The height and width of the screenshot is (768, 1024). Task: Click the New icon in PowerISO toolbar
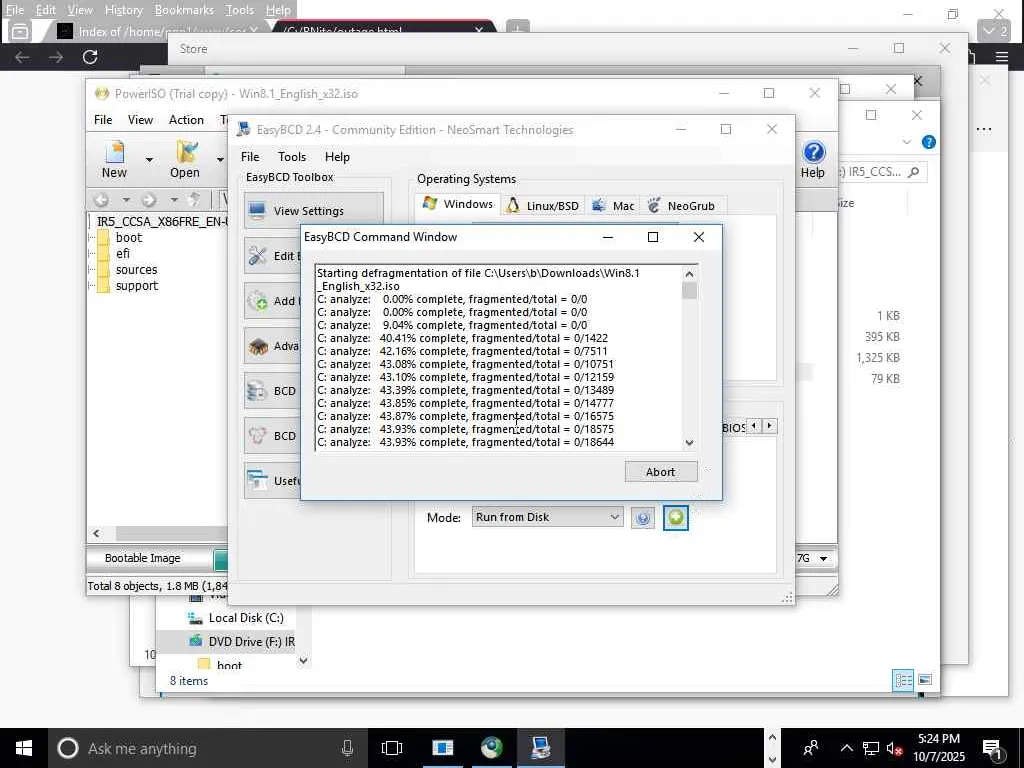[114, 160]
